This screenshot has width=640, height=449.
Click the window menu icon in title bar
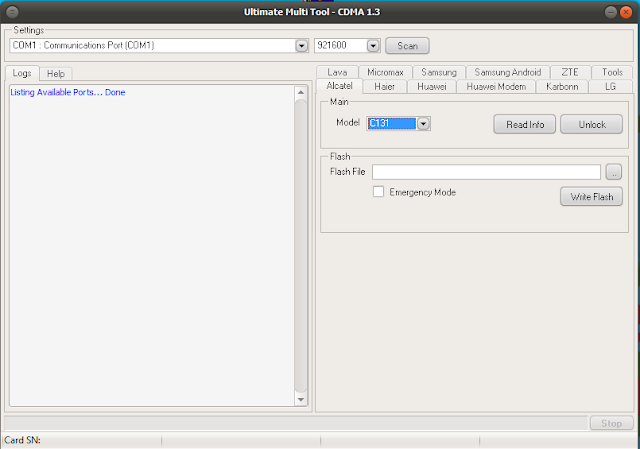(x=12, y=12)
